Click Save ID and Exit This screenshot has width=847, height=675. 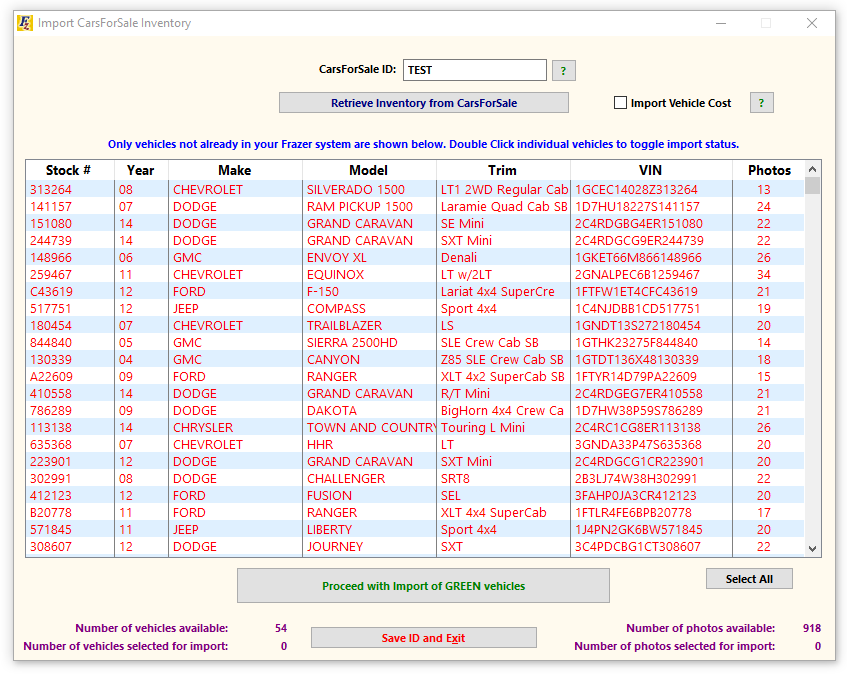point(424,638)
